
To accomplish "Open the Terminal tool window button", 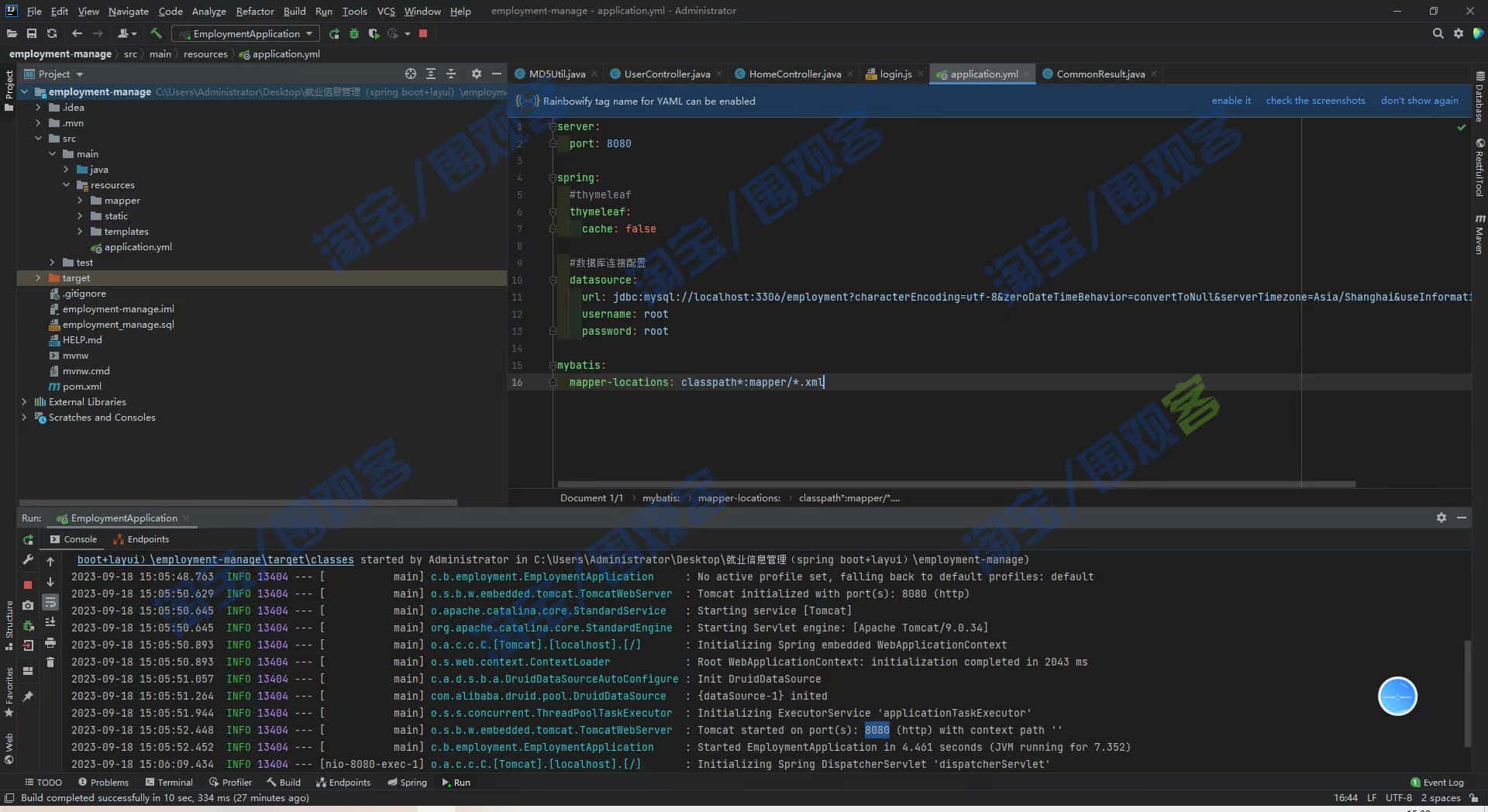I will (168, 783).
